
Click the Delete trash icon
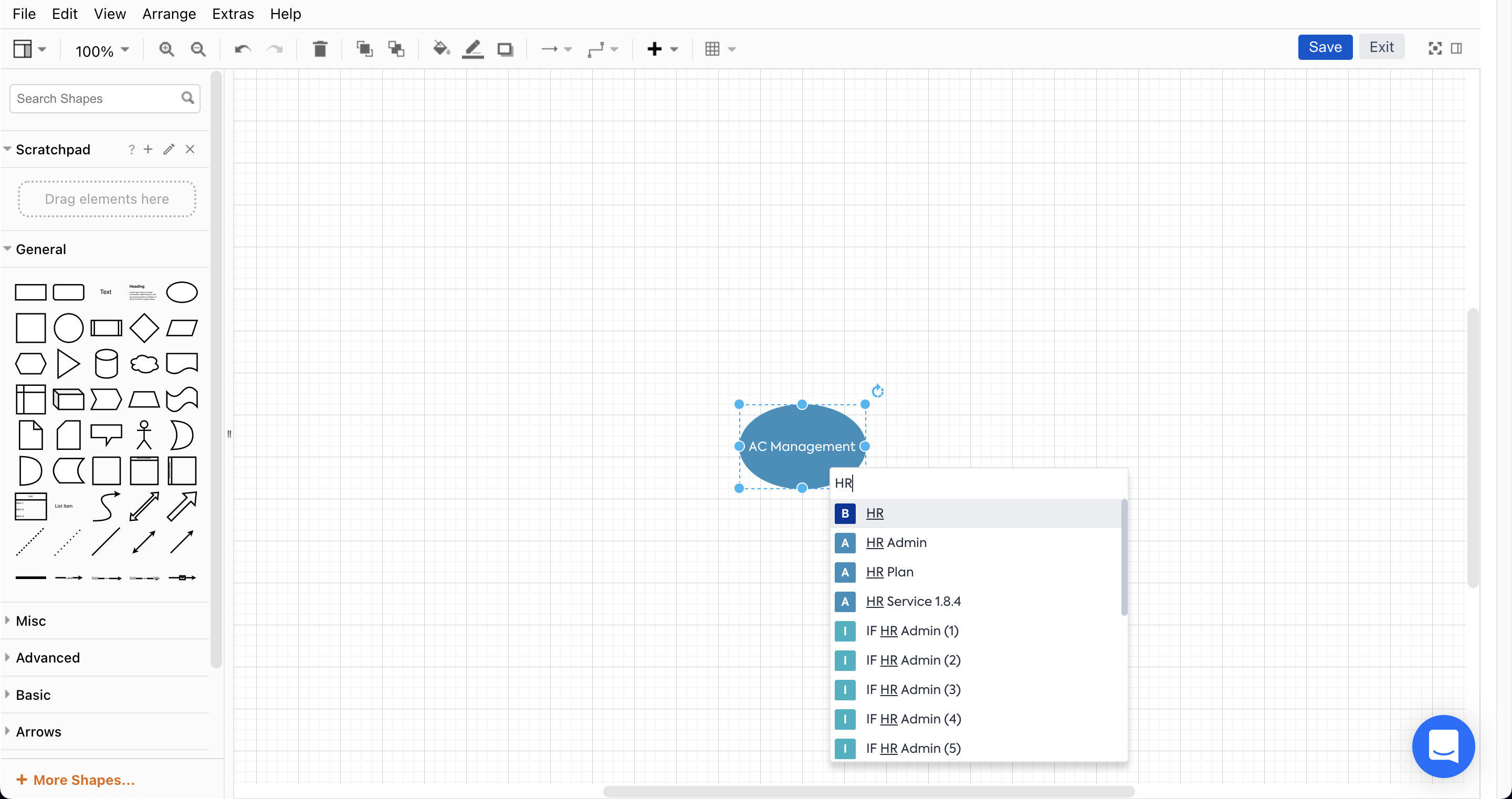(x=320, y=49)
